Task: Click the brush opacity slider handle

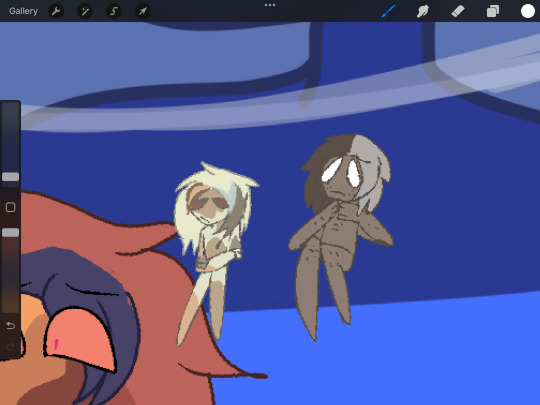Action: [11, 232]
